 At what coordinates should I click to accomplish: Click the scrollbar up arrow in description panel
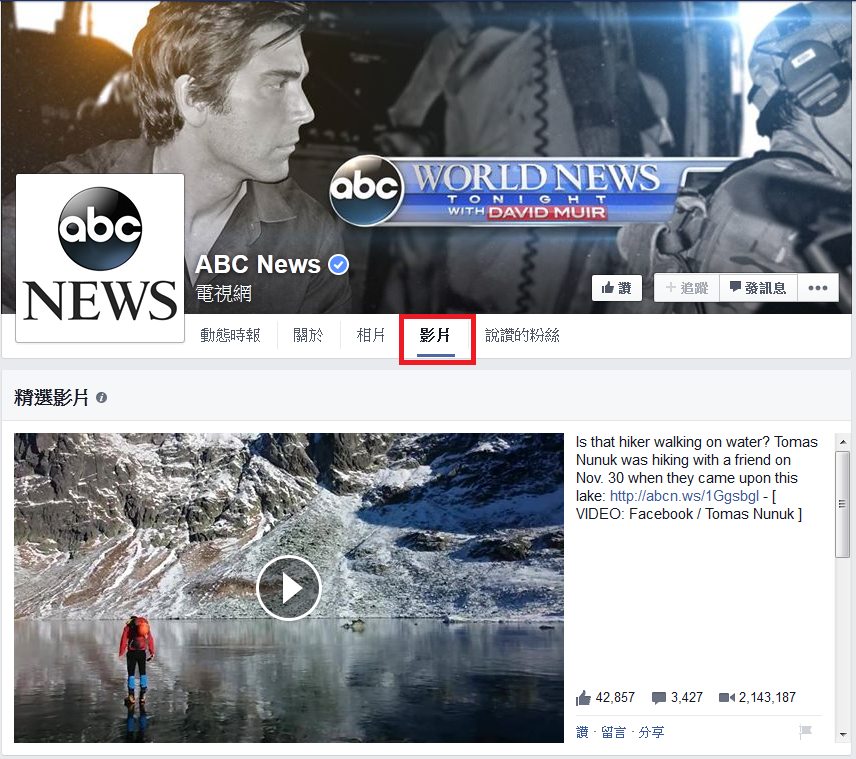point(842,442)
